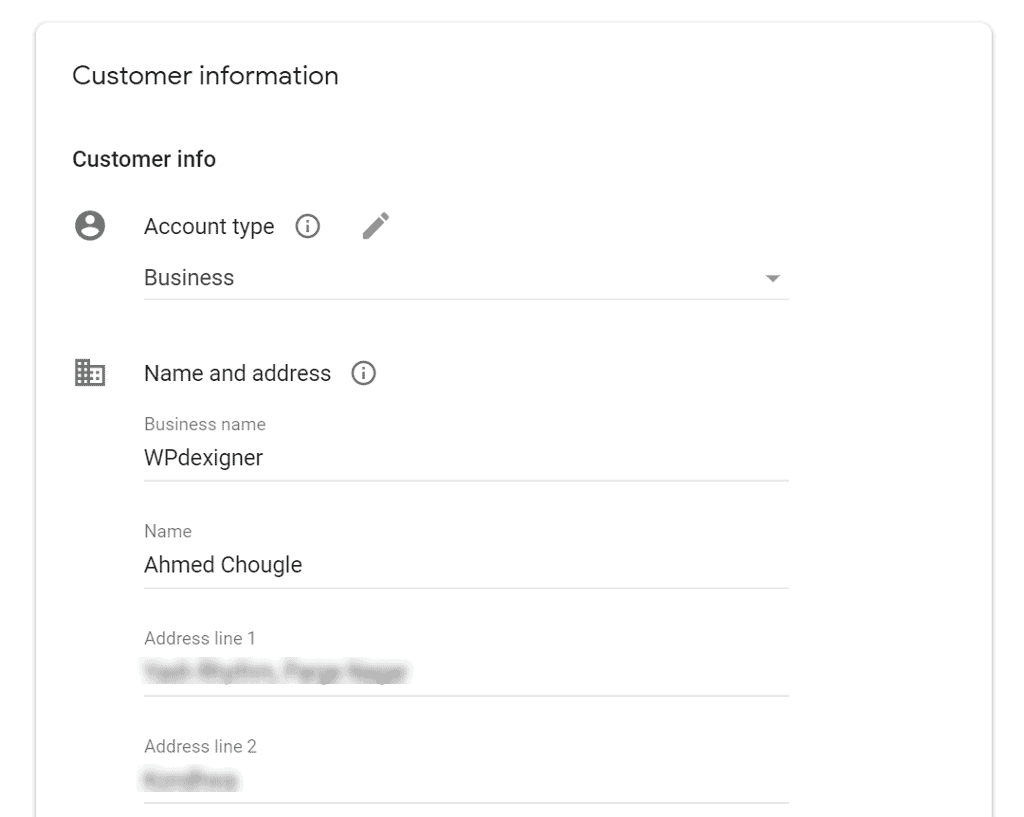The image size is (1024, 817).
Task: Select the 'Business' account type value
Action: (x=189, y=278)
